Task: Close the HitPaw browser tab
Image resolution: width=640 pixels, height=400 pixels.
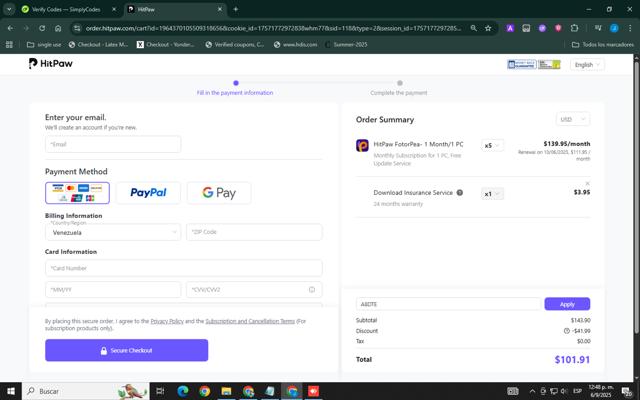Action: pyautogui.click(x=220, y=9)
